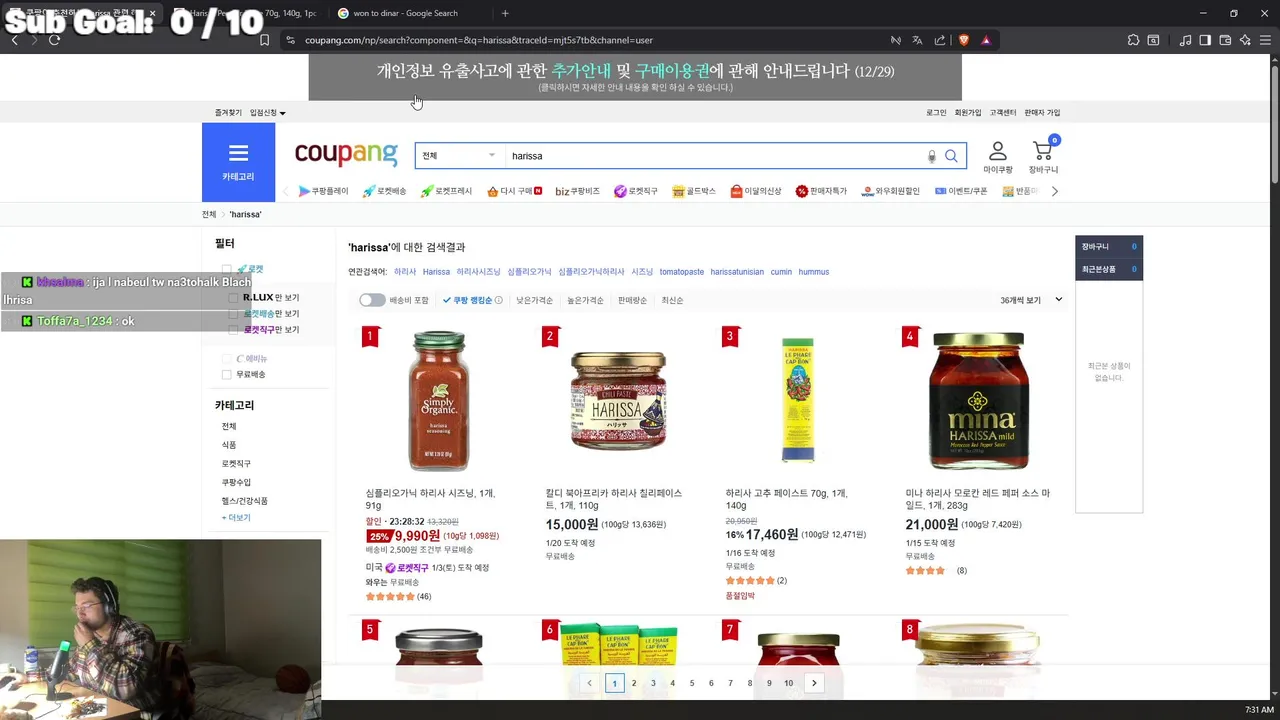
Task: Click the 고객센터 link
Action: 1003,113
